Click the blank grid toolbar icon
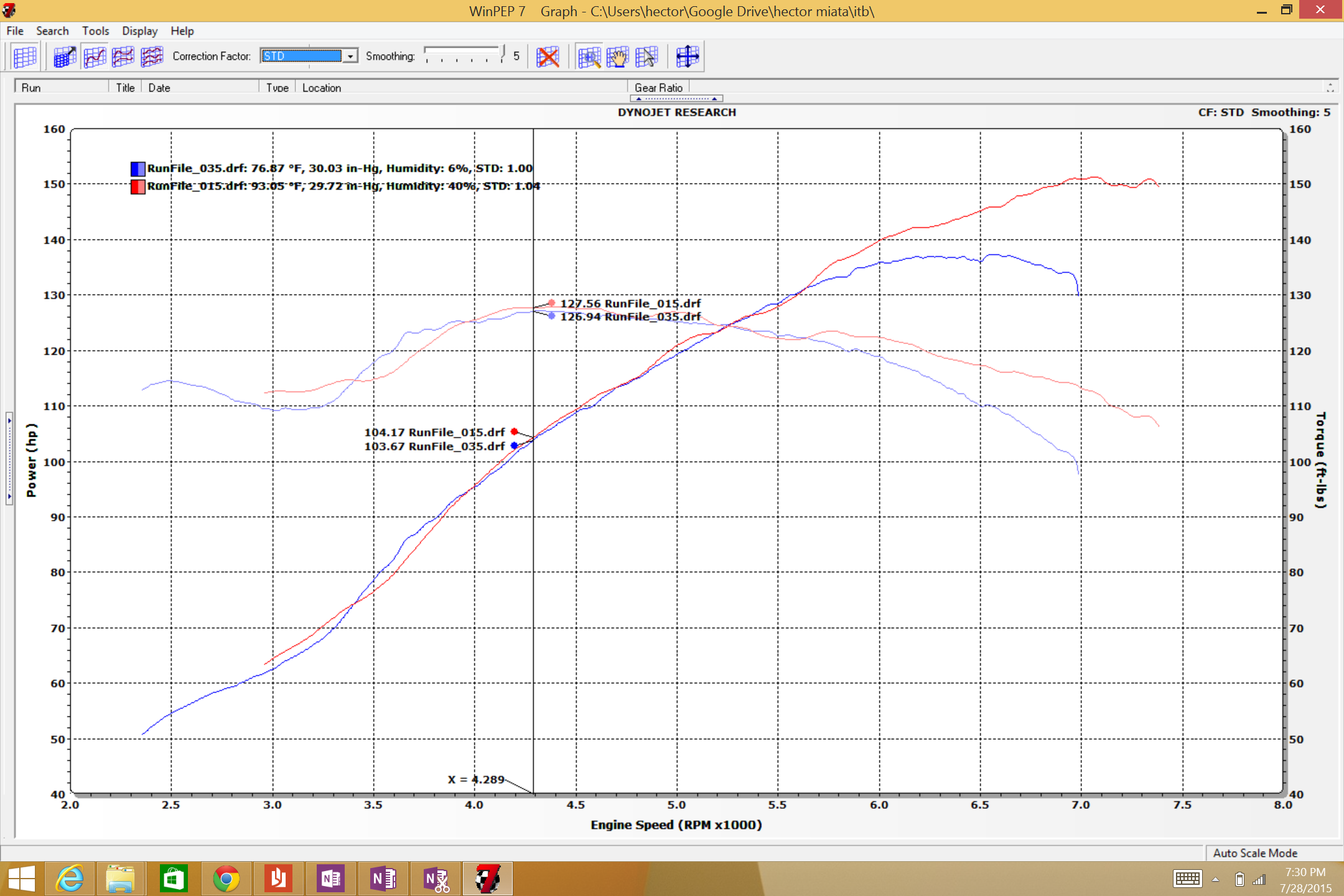Screen dimensions: 1344x896 pyautogui.click(x=25, y=57)
